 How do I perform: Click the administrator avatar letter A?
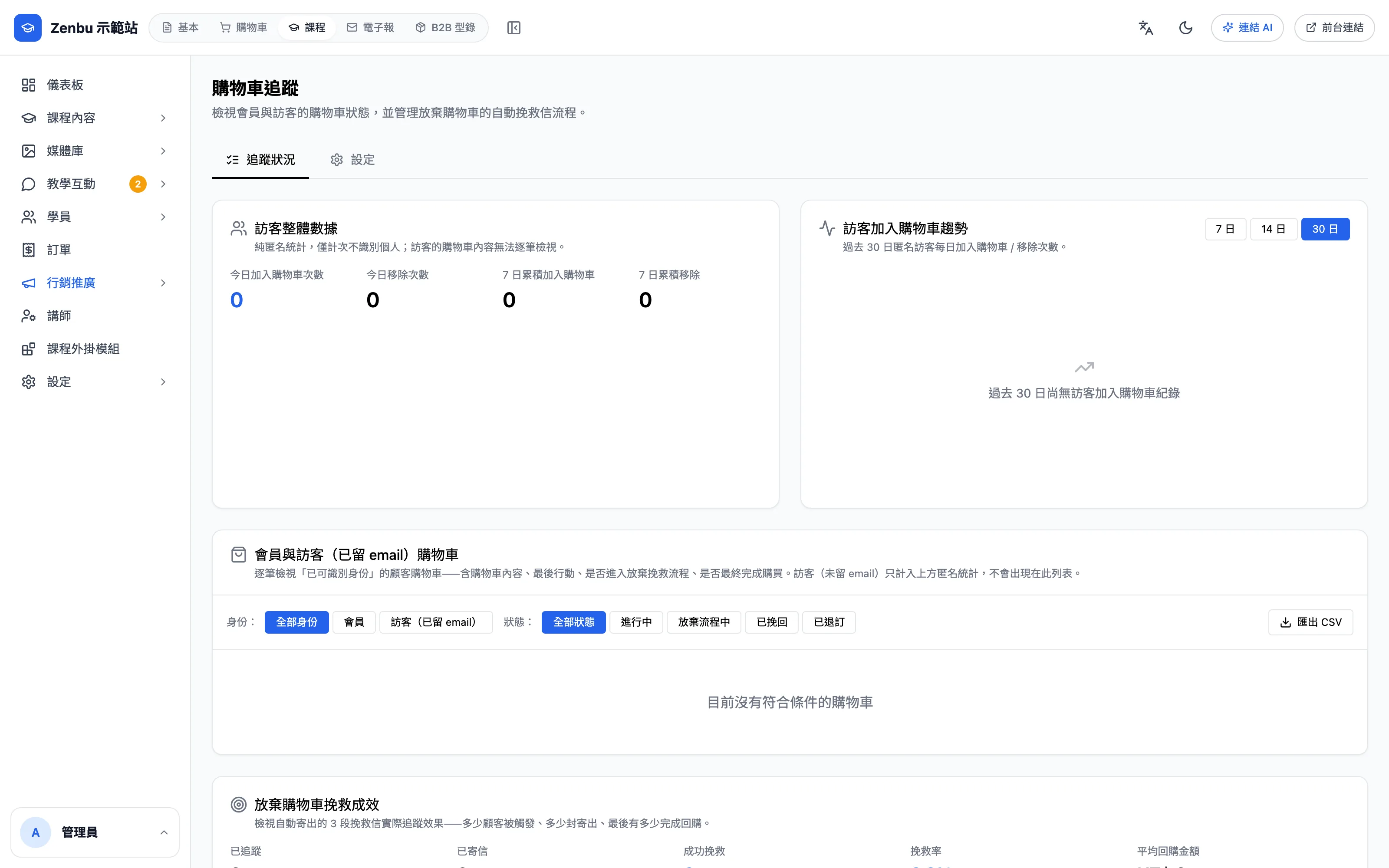point(36,832)
